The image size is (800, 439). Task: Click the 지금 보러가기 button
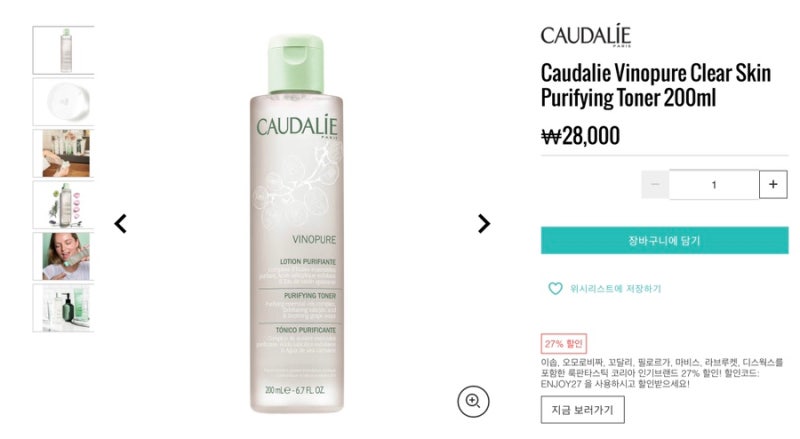(582, 409)
